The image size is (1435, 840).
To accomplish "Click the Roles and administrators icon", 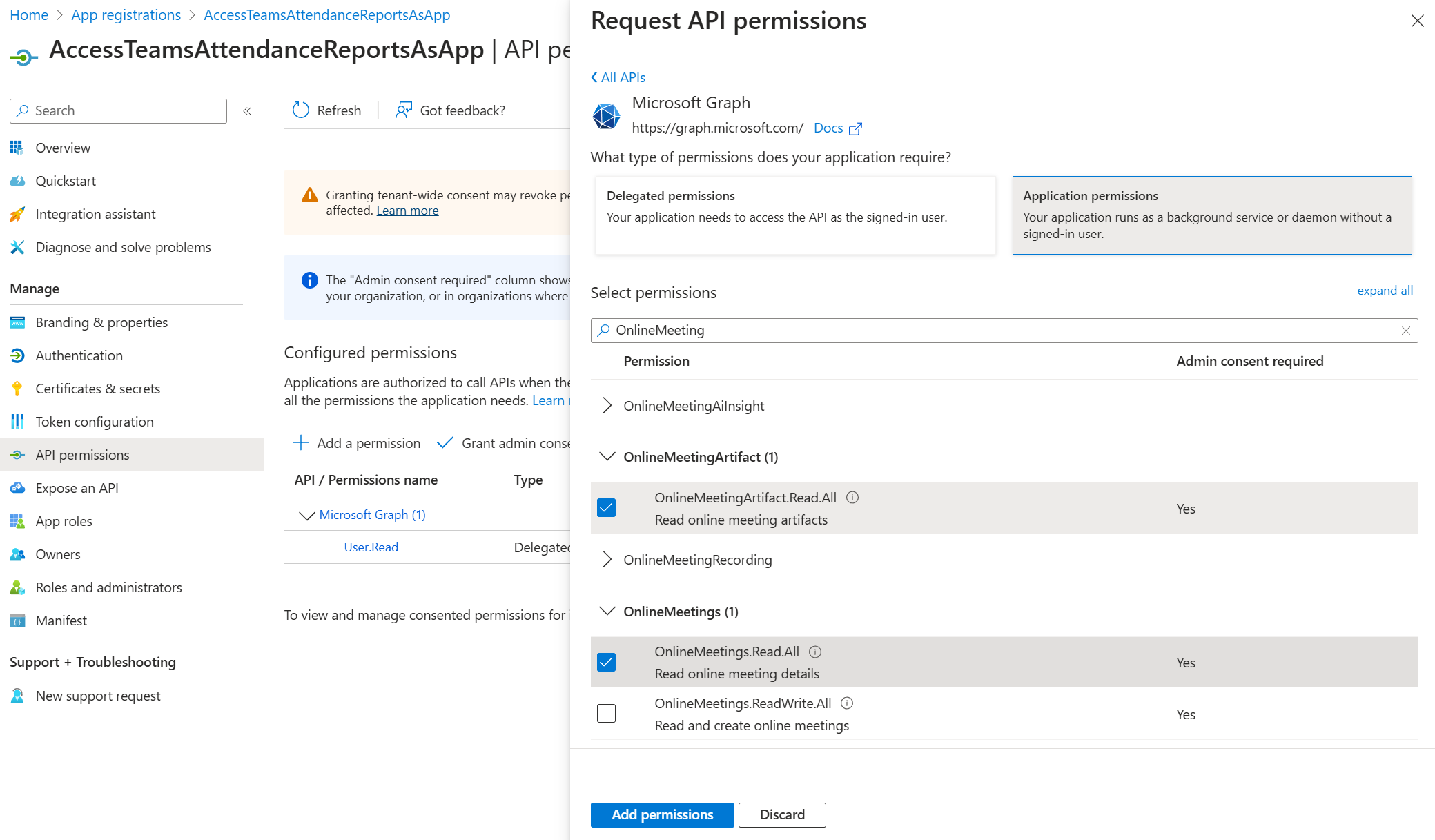I will pos(17,587).
